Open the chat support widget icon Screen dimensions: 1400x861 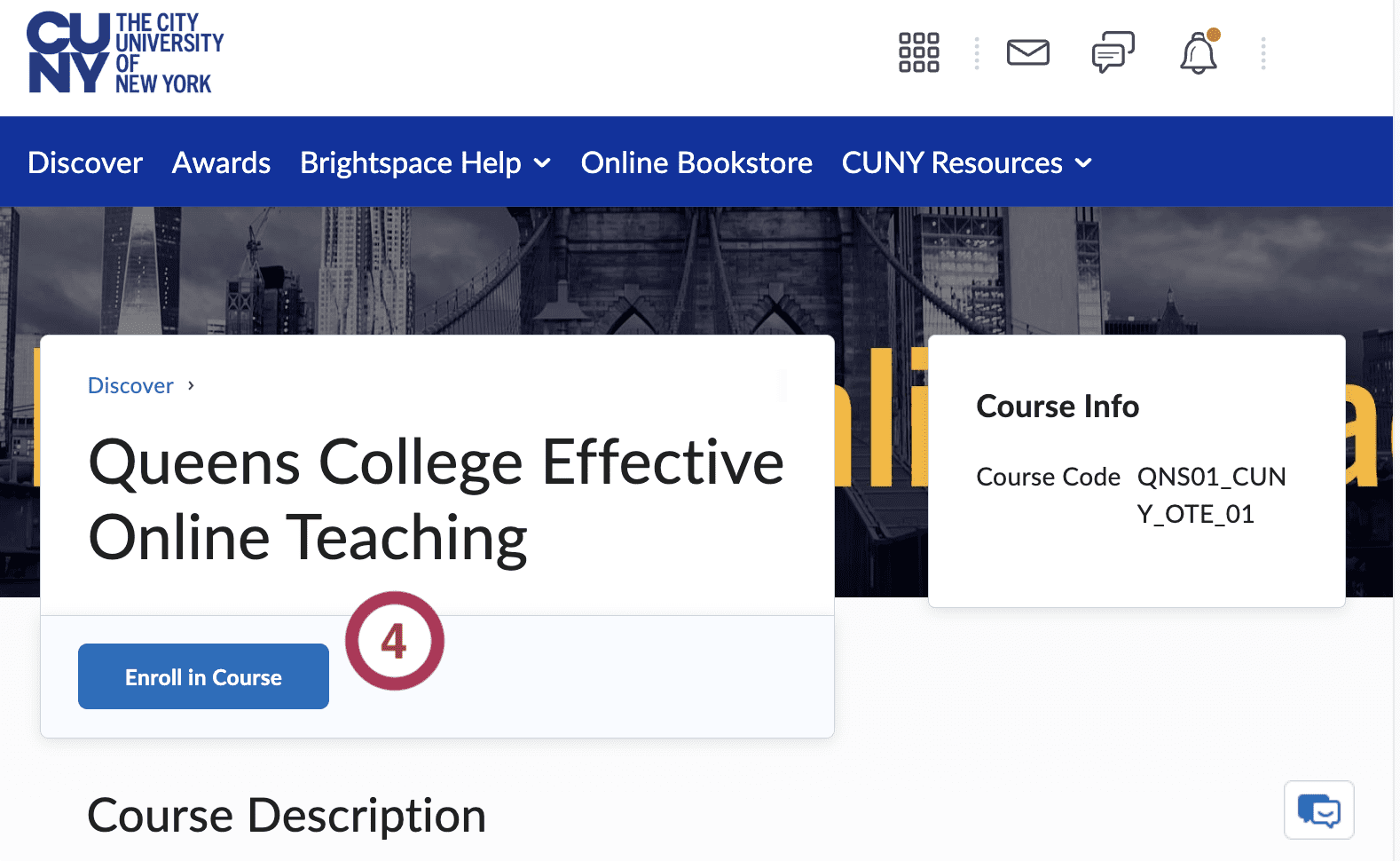pos(1318,810)
